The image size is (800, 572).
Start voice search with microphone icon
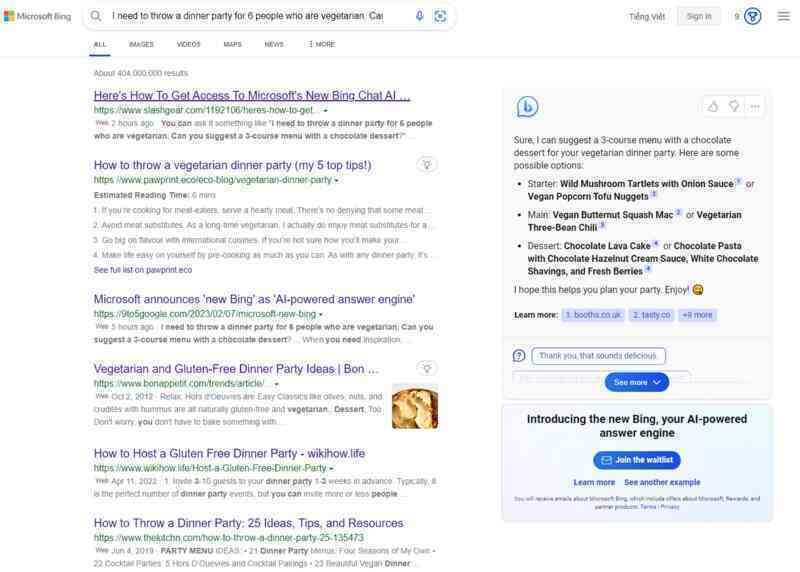click(x=419, y=16)
